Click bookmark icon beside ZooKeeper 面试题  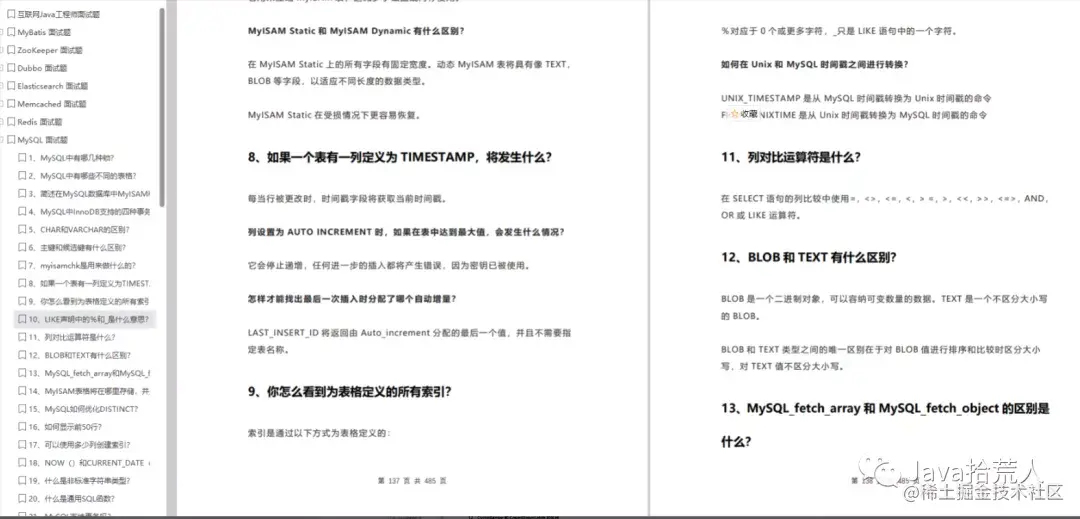click(11, 50)
